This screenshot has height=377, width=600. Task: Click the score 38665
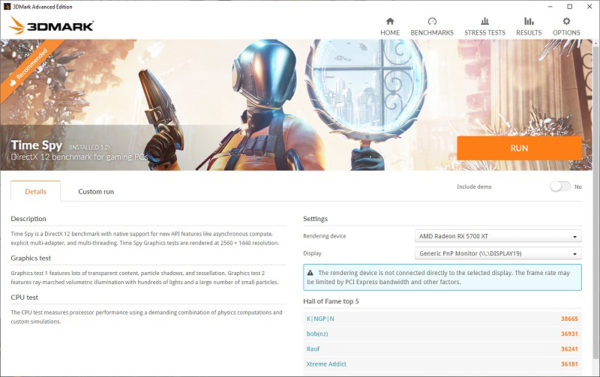click(x=569, y=318)
